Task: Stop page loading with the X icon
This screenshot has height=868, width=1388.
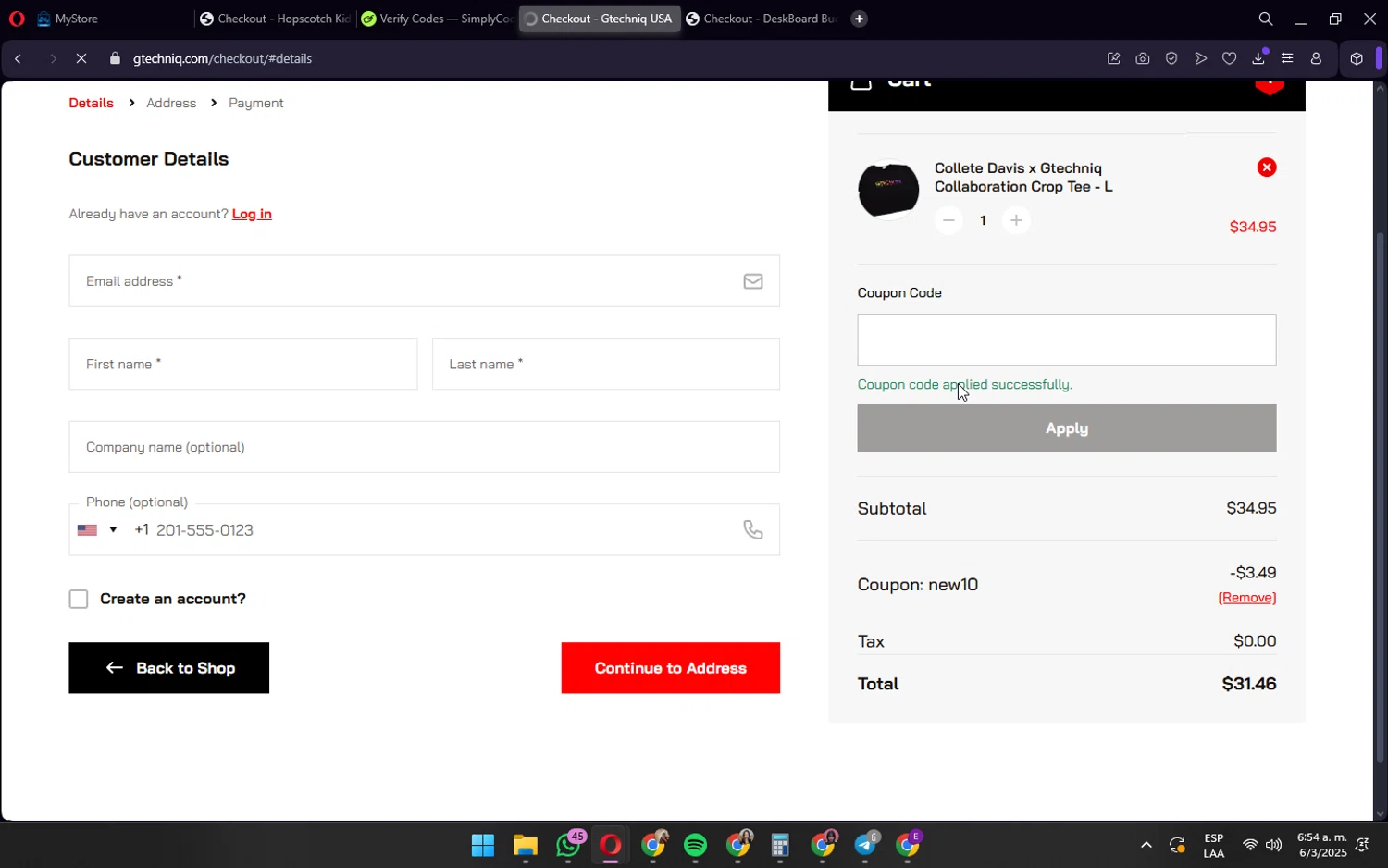Action: 81,58
